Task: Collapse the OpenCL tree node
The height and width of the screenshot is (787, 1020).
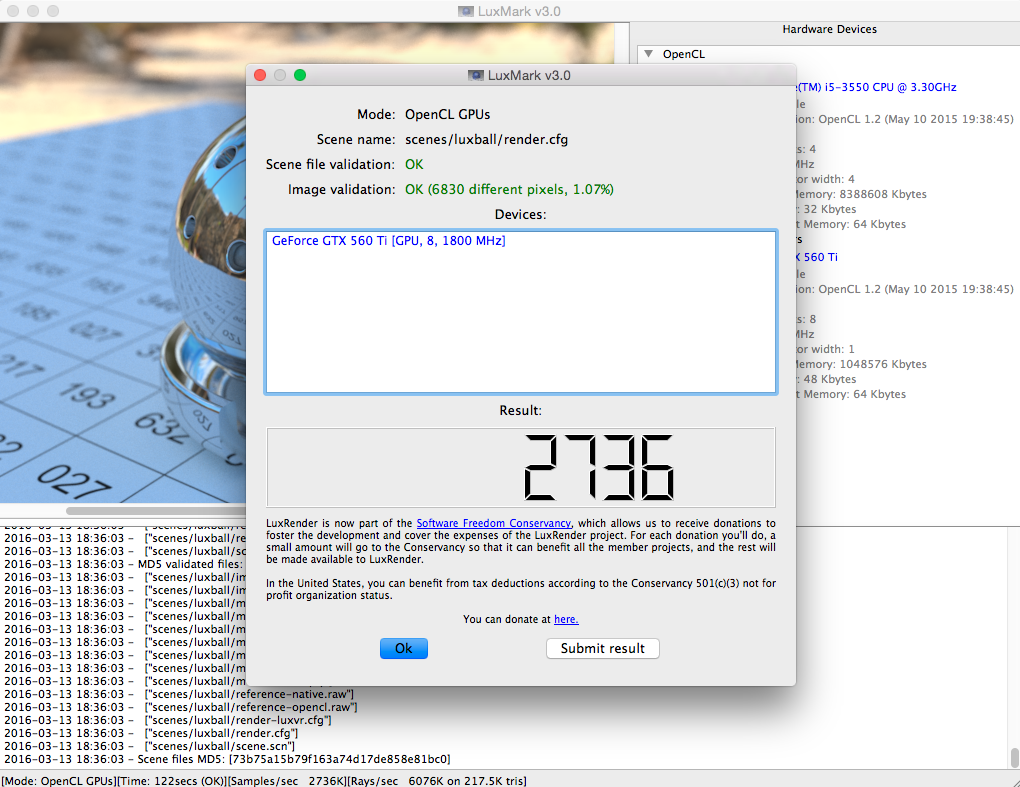Action: pos(648,54)
